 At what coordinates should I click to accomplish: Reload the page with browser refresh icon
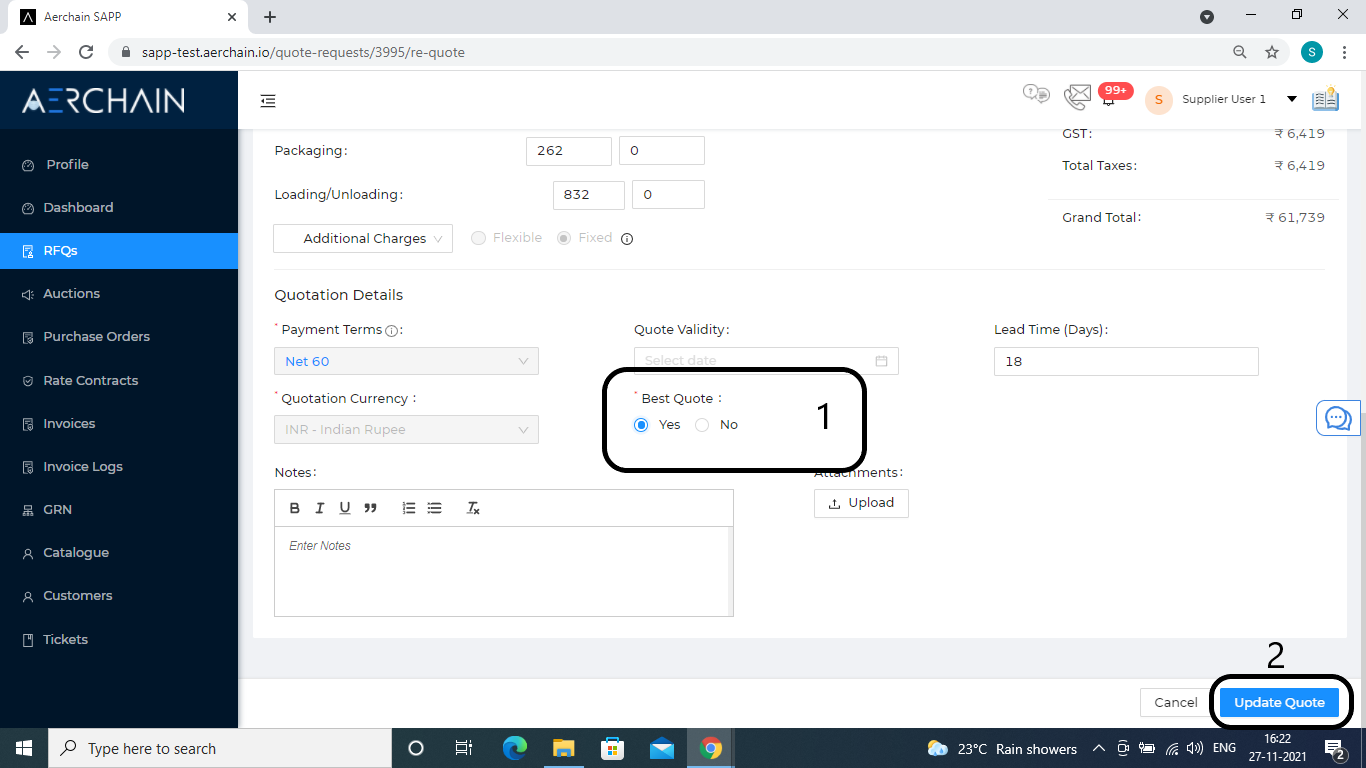pyautogui.click(x=86, y=52)
